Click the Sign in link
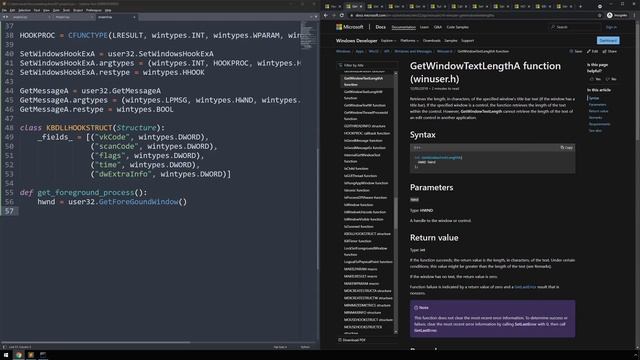This screenshot has height=360, width=640. 611,27
